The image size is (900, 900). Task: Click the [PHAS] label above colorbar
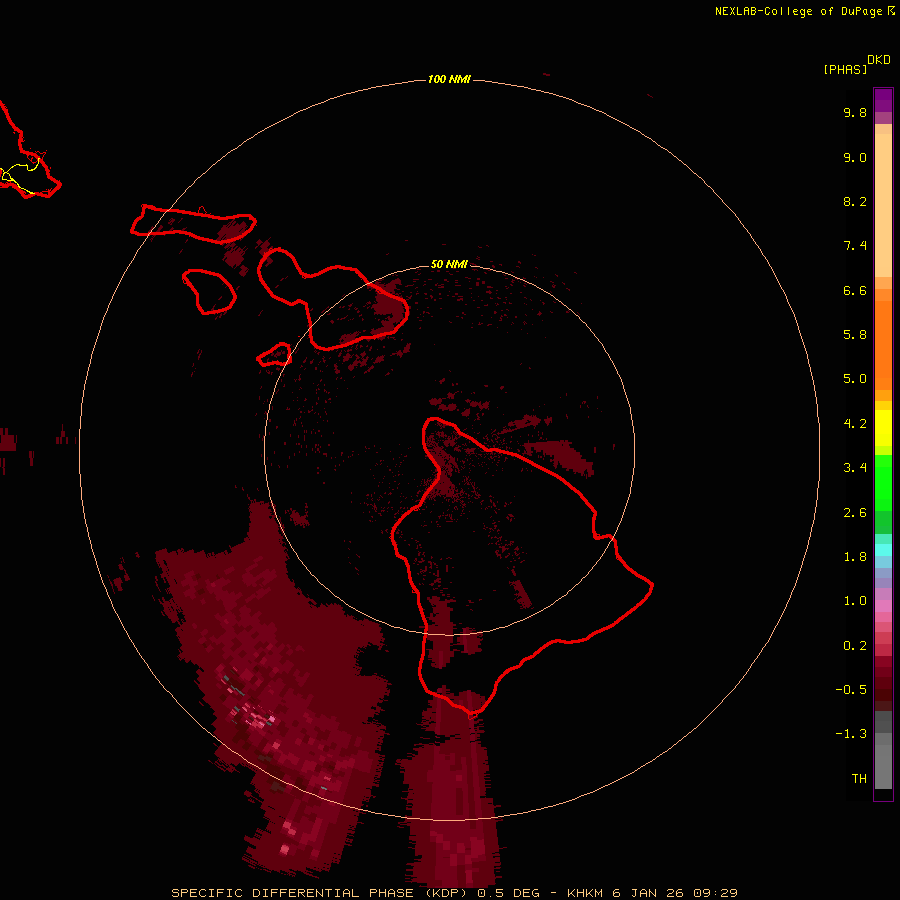coord(845,69)
